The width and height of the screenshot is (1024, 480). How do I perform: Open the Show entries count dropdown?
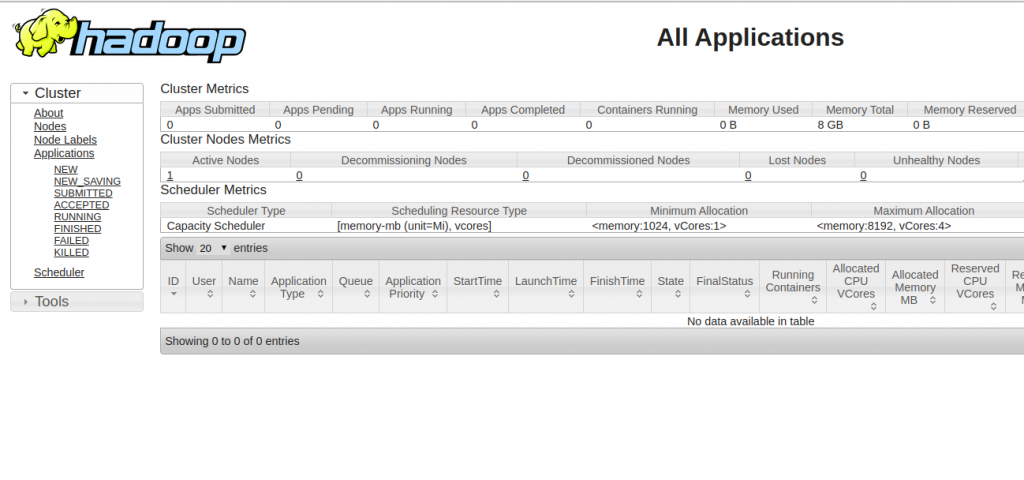point(212,248)
